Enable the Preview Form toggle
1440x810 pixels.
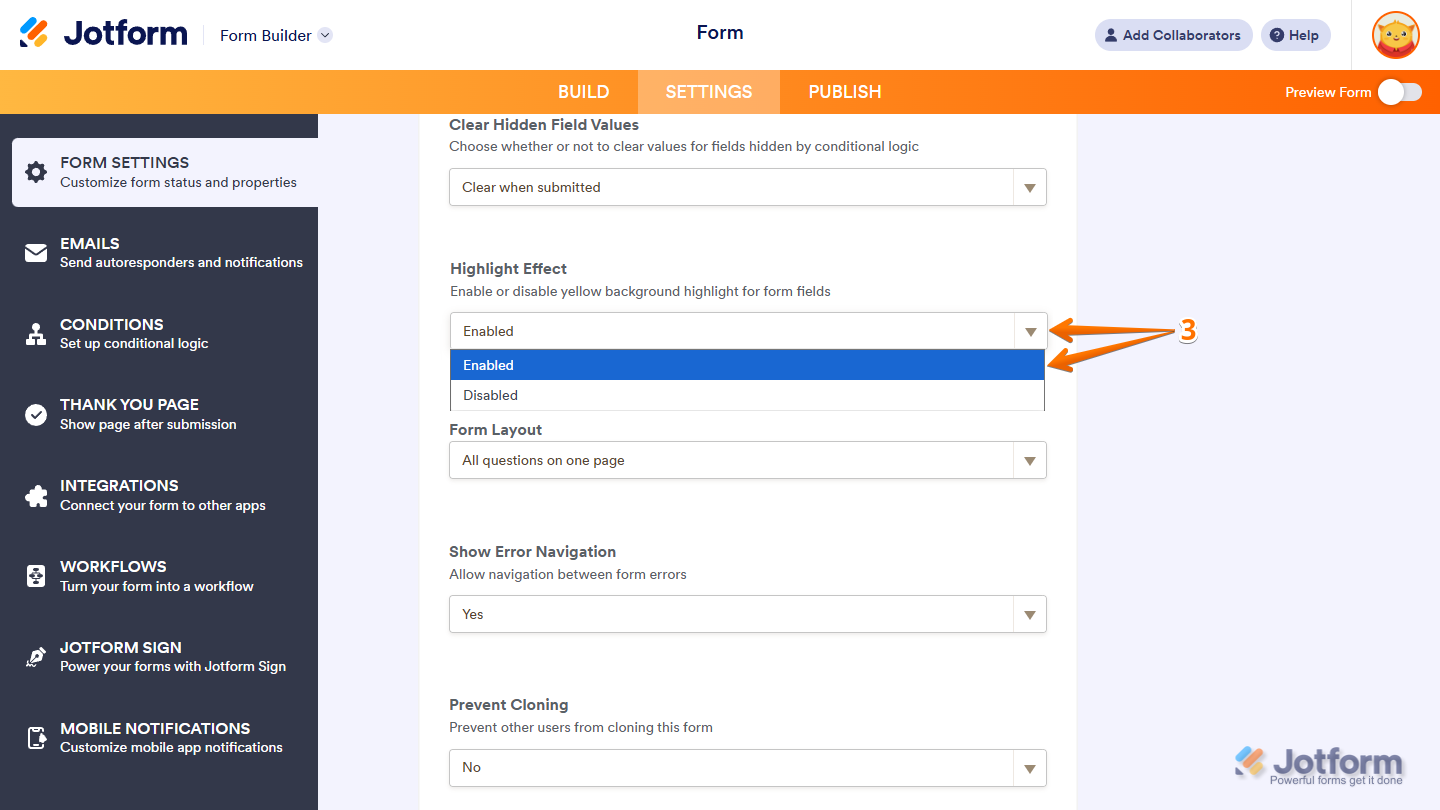[x=1399, y=91]
